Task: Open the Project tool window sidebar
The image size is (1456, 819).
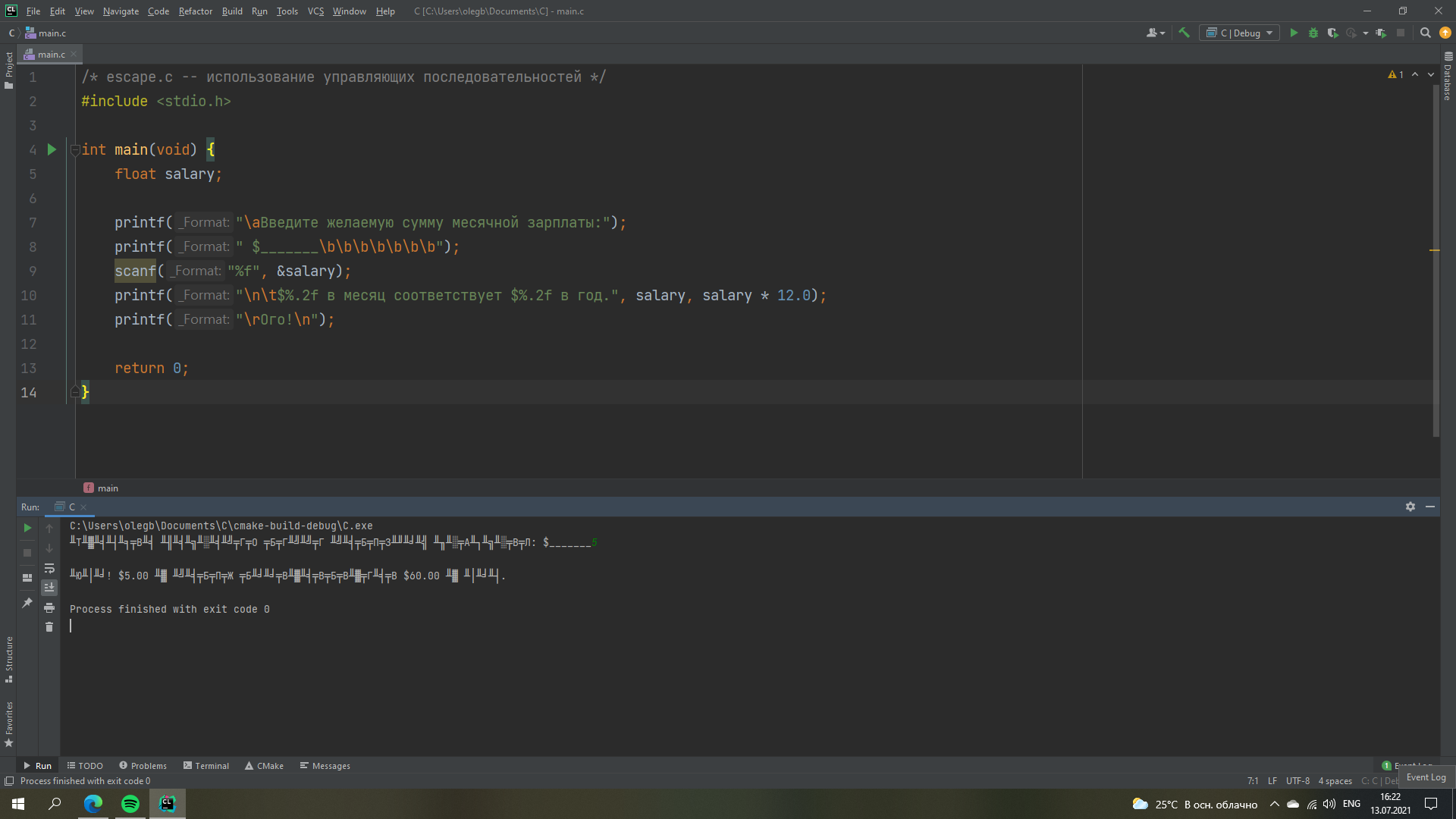Action: click(8, 70)
